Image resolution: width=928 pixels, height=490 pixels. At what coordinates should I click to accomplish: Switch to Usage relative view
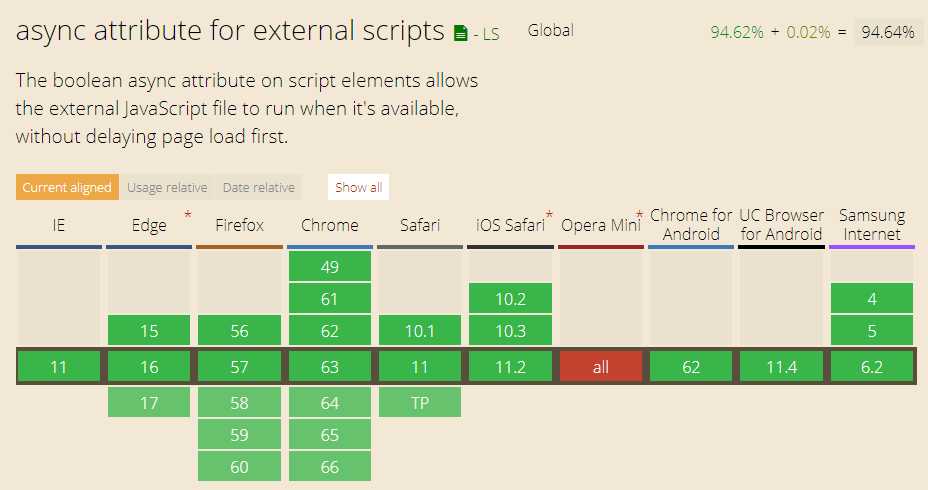pyautogui.click(x=167, y=187)
